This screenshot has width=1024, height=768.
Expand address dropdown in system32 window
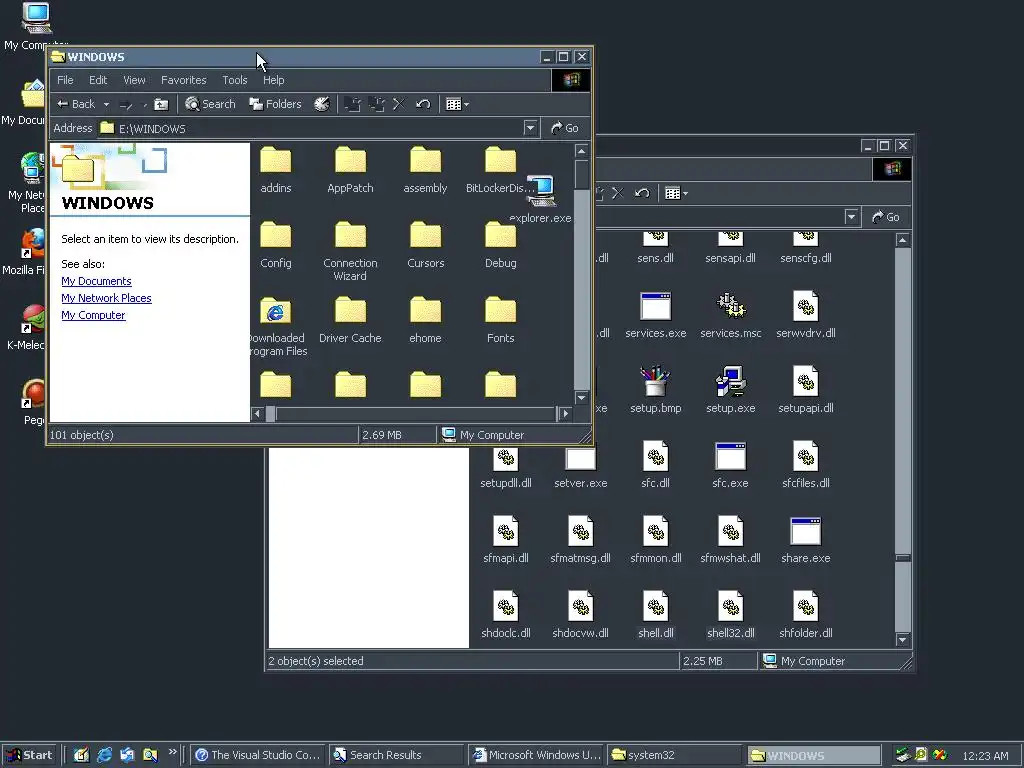[851, 217]
